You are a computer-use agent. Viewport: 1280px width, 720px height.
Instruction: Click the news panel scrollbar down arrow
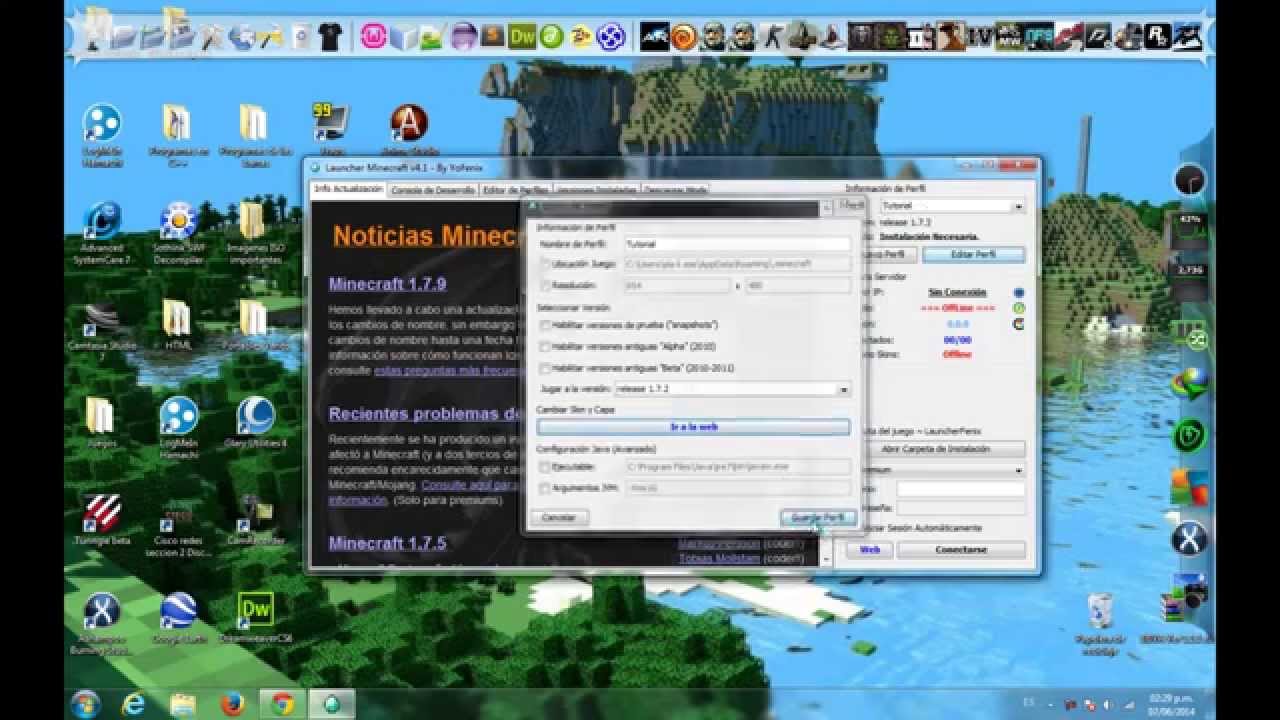click(825, 561)
